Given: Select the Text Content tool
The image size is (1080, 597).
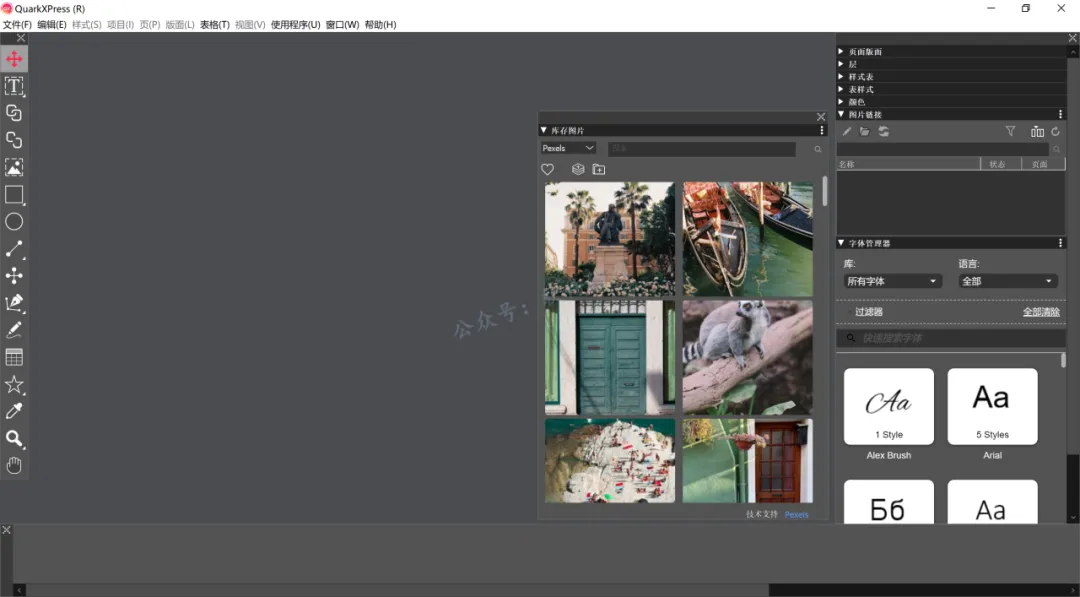Looking at the screenshot, I should [14, 86].
